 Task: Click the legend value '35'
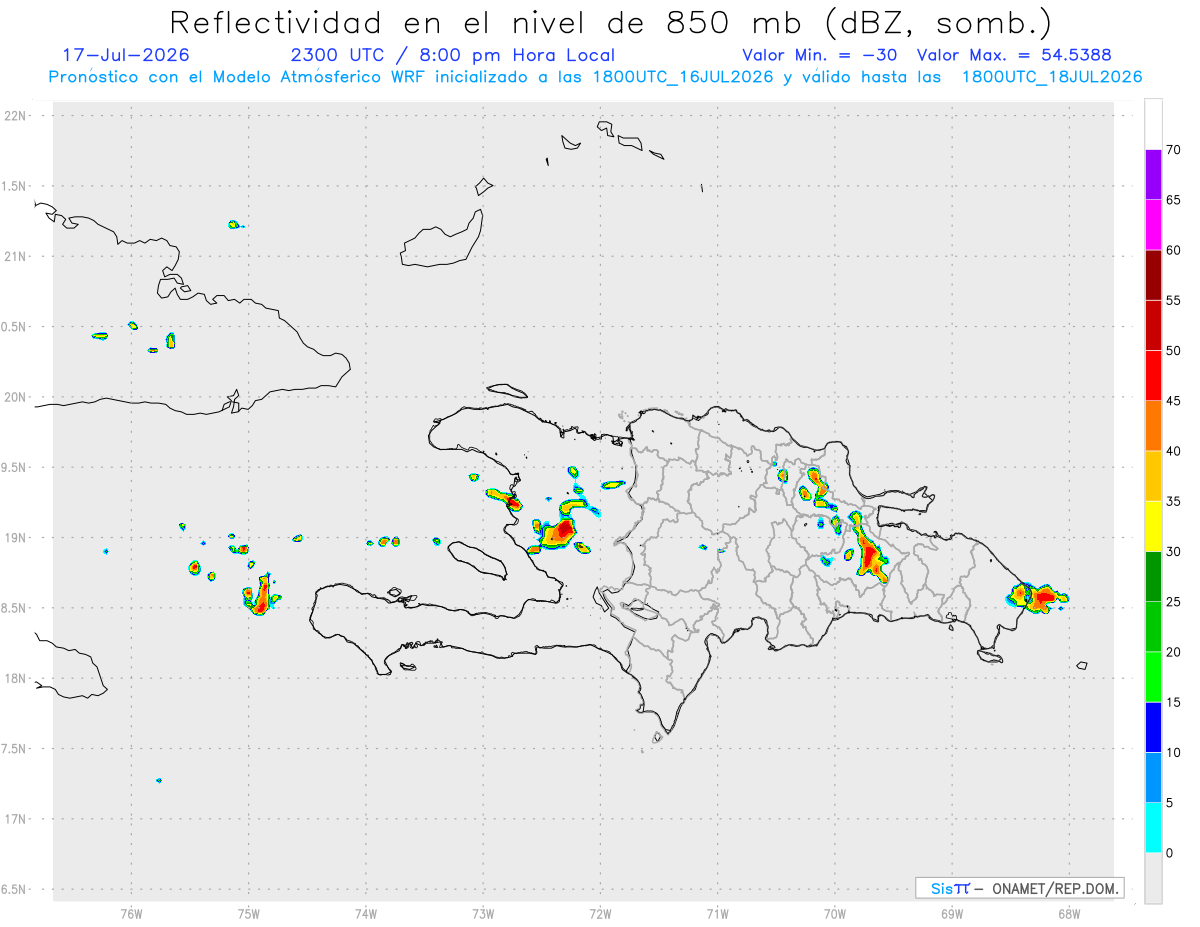point(1173,501)
